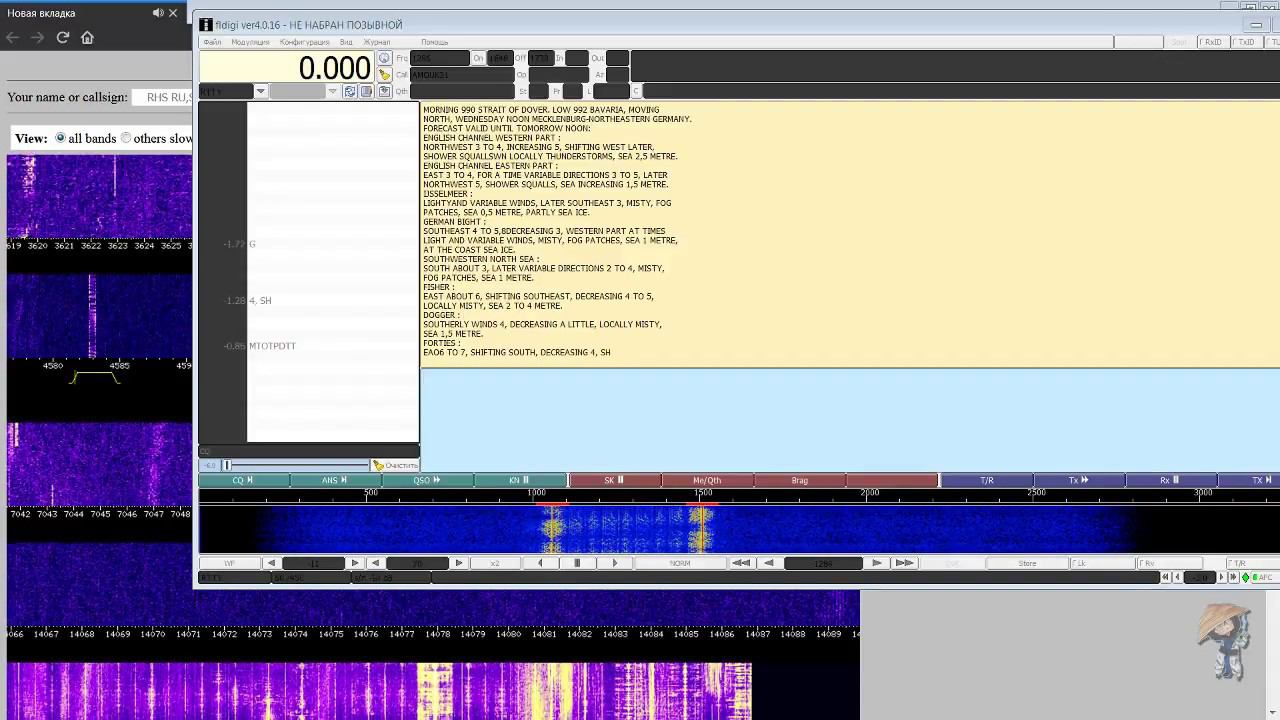Click the NORM waterfall speed button
1280x720 pixels.
point(680,563)
